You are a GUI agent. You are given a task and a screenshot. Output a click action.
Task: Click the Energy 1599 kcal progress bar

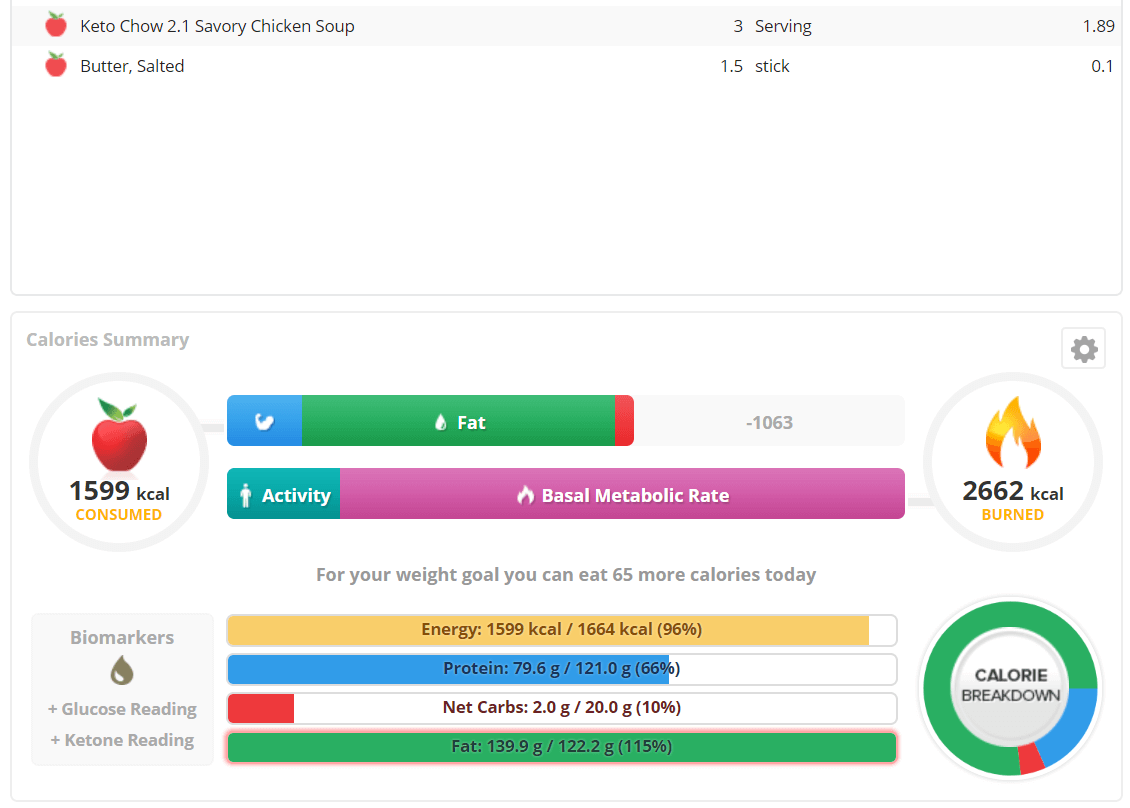click(562, 630)
